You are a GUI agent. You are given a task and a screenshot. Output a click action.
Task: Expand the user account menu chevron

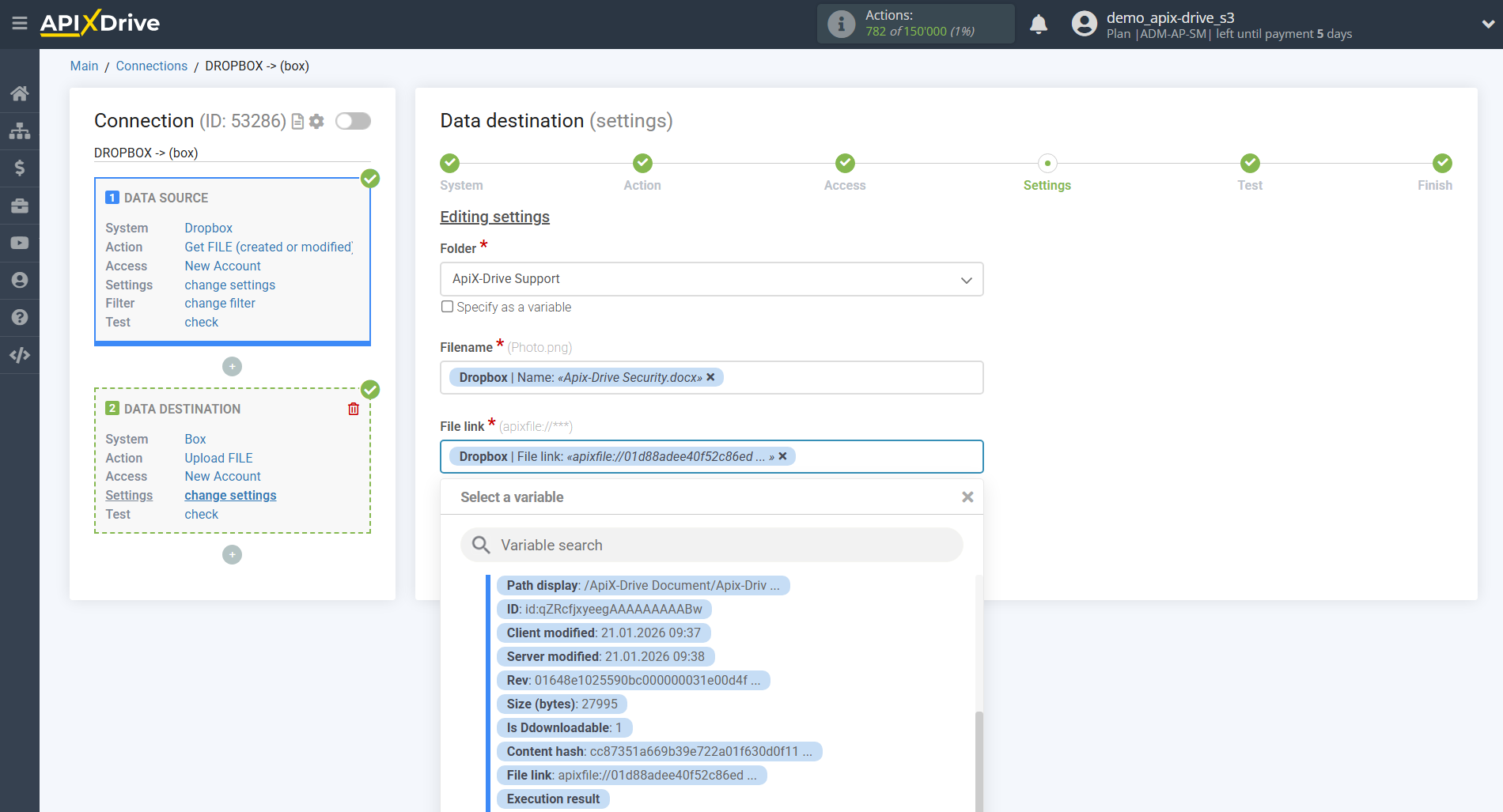1487,25
